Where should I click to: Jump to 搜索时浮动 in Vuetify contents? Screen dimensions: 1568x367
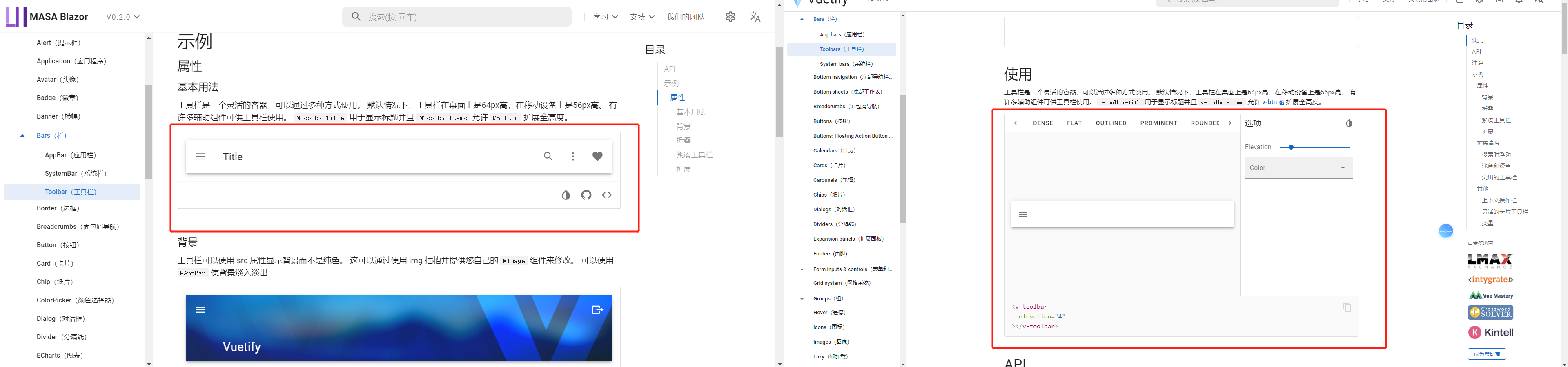1496,155
